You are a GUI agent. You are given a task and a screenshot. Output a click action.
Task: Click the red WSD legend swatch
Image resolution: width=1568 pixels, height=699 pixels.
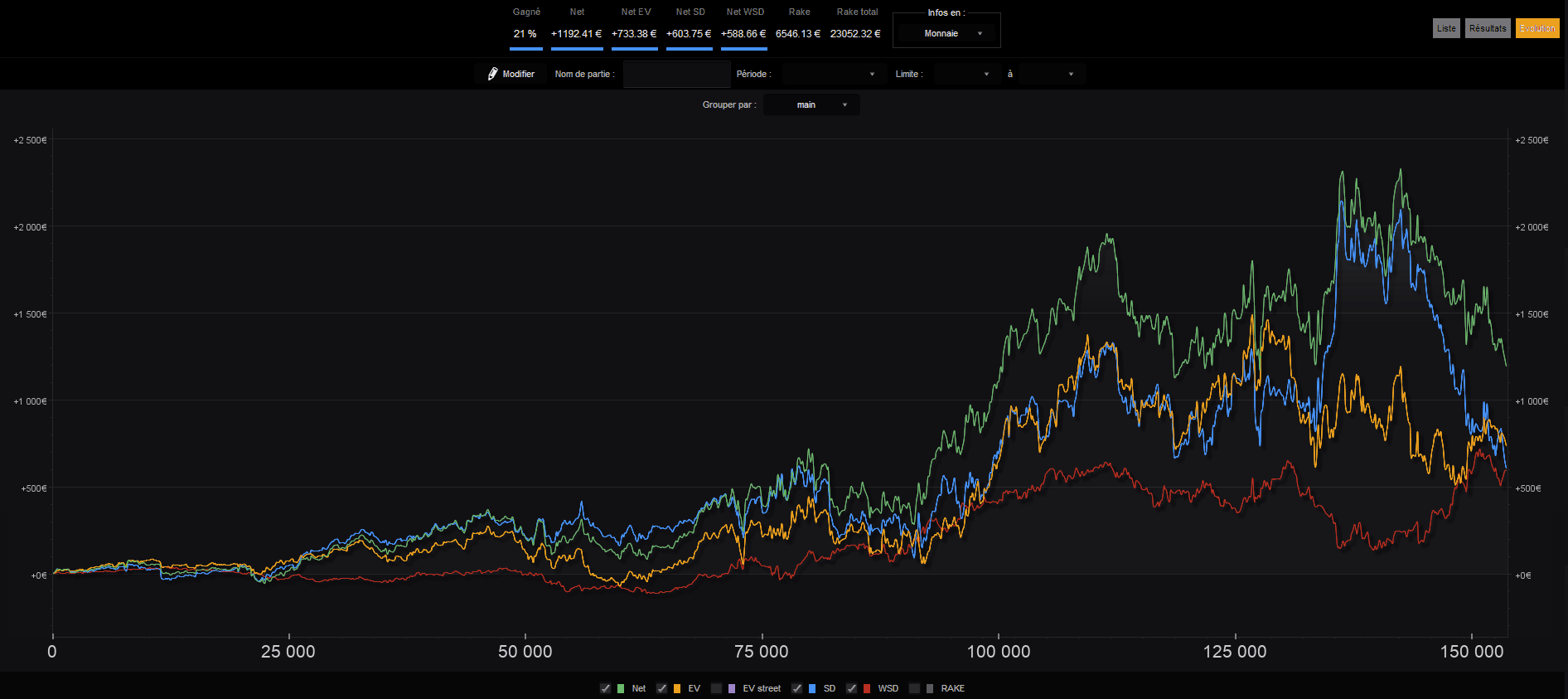tap(867, 688)
